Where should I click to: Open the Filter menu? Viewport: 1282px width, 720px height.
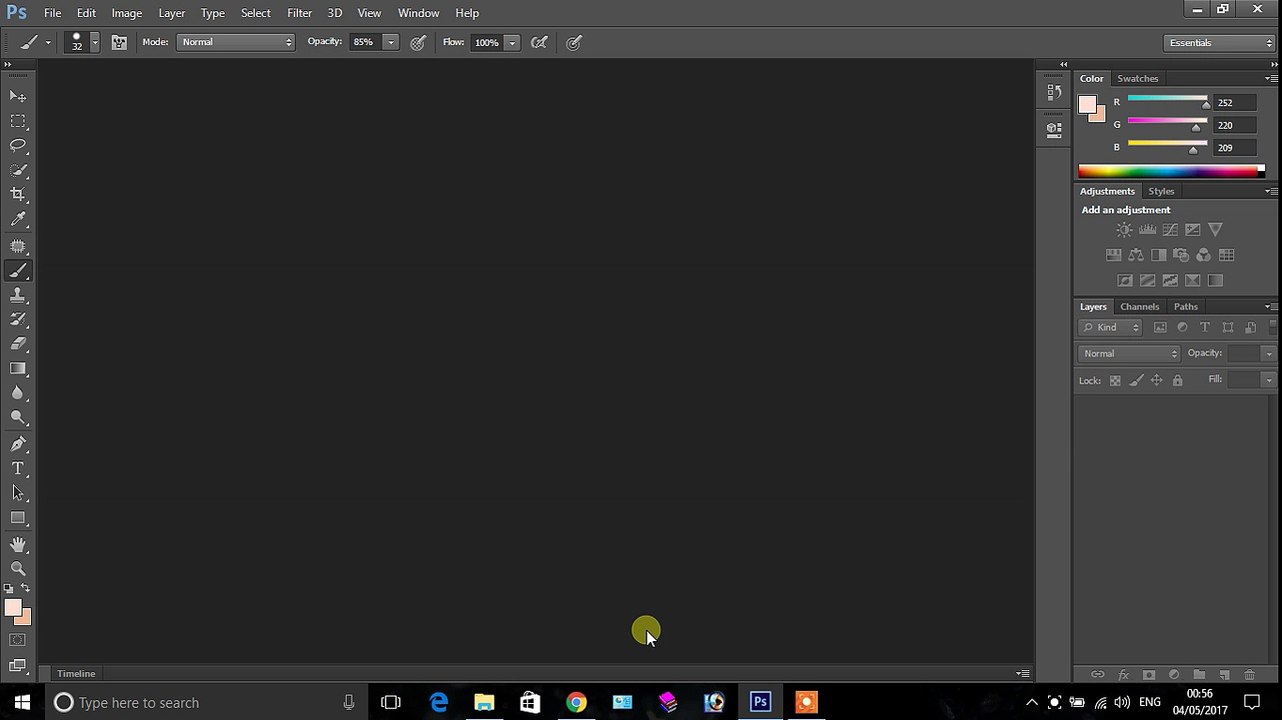click(x=299, y=13)
